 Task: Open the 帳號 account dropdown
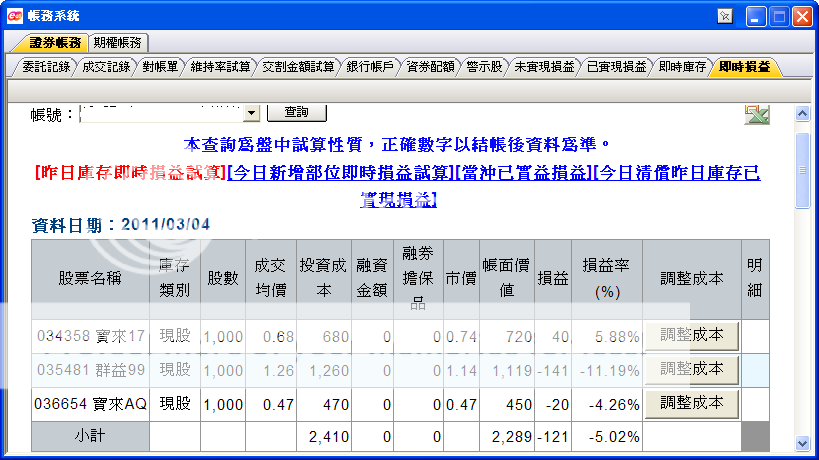coord(251,115)
